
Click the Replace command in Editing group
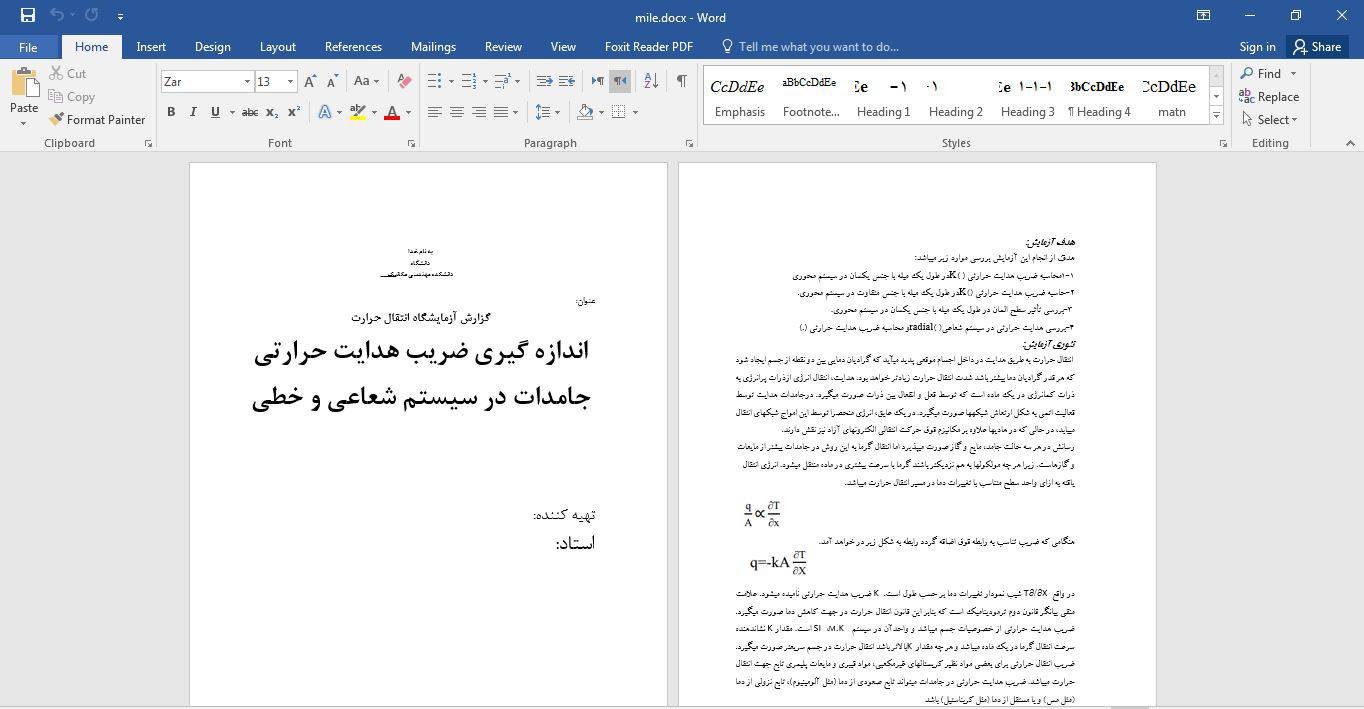pos(1270,96)
